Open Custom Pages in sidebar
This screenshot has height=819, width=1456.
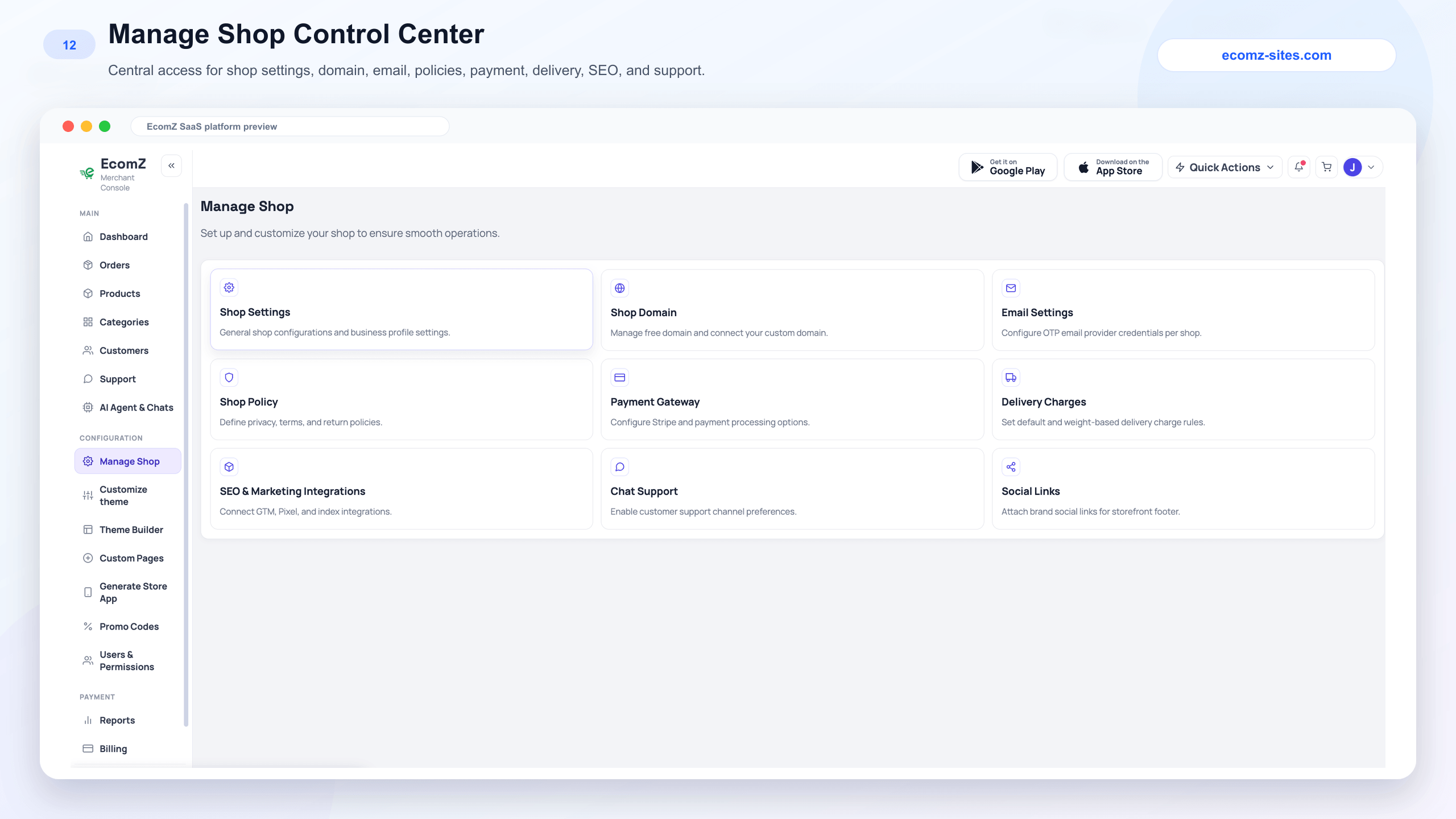128,558
